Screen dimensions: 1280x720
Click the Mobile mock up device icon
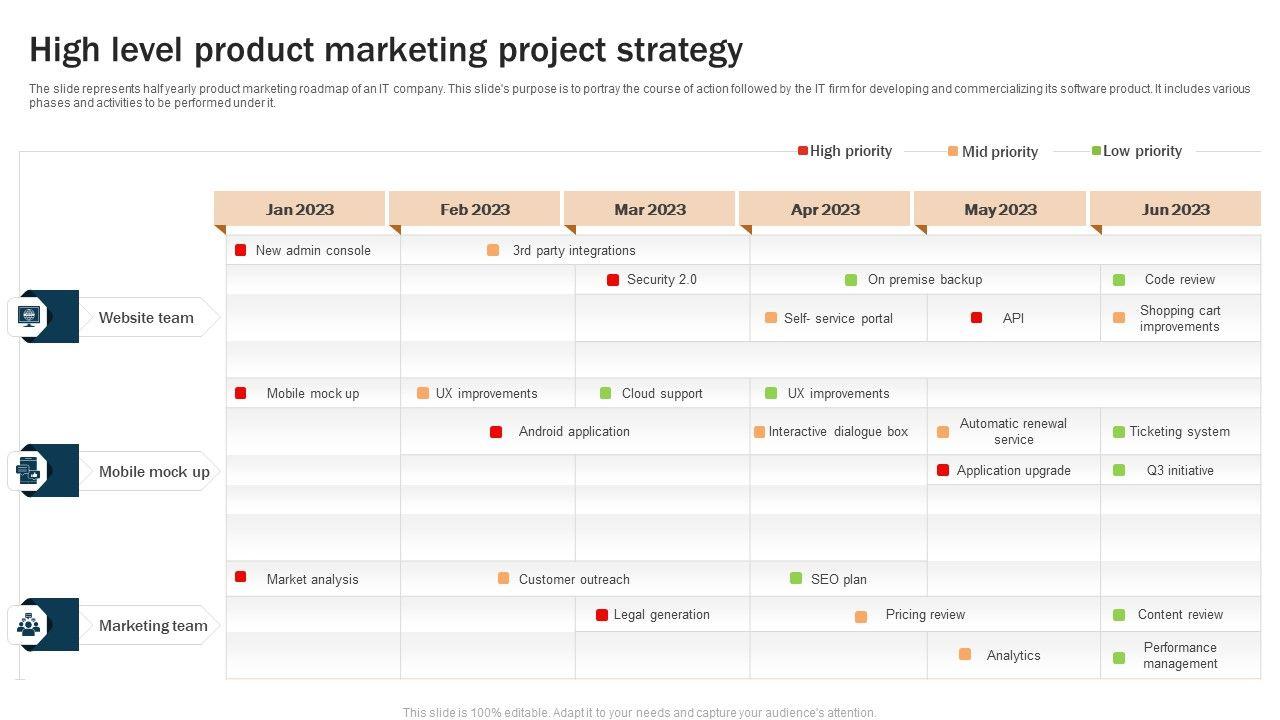point(28,471)
